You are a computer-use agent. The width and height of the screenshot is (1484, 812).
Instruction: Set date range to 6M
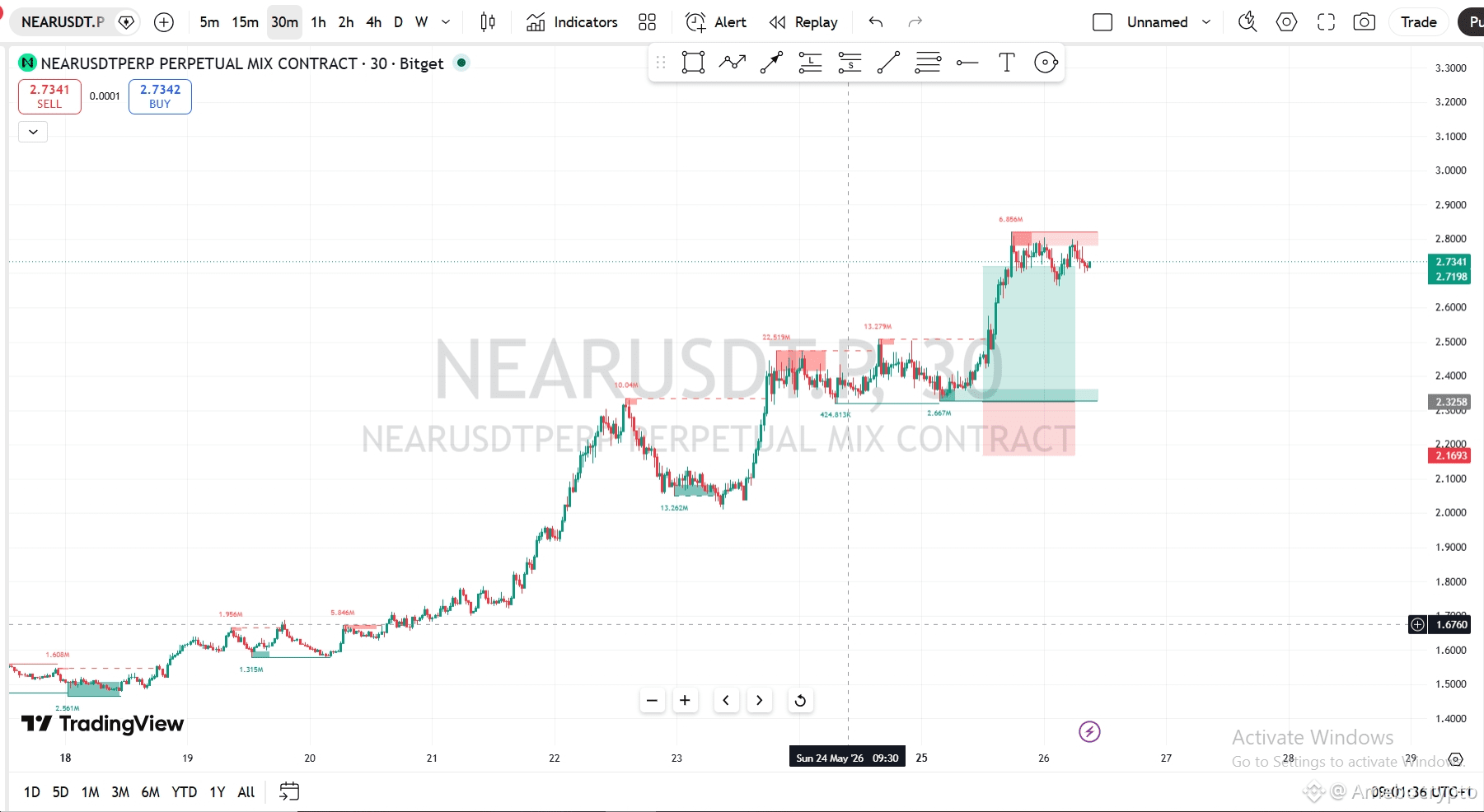click(150, 792)
